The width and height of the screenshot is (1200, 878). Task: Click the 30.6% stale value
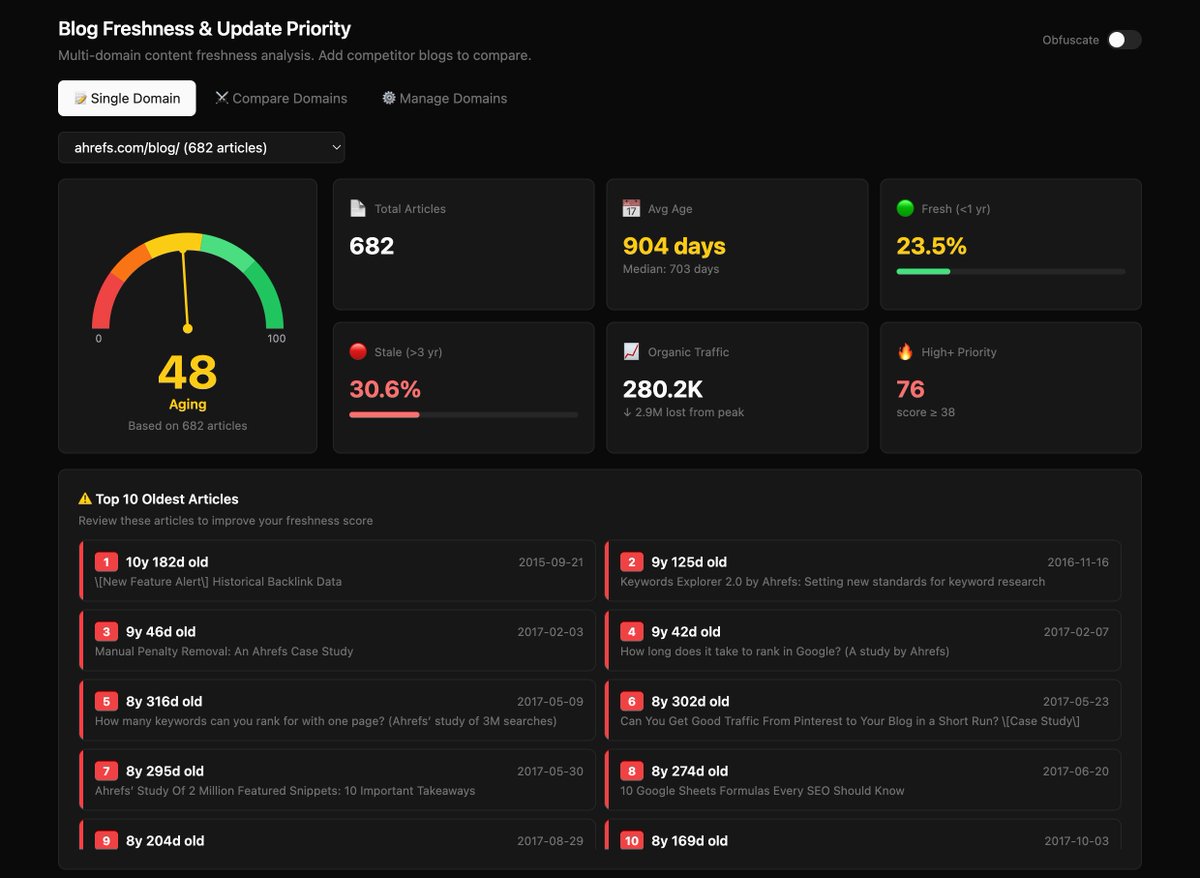coord(385,389)
